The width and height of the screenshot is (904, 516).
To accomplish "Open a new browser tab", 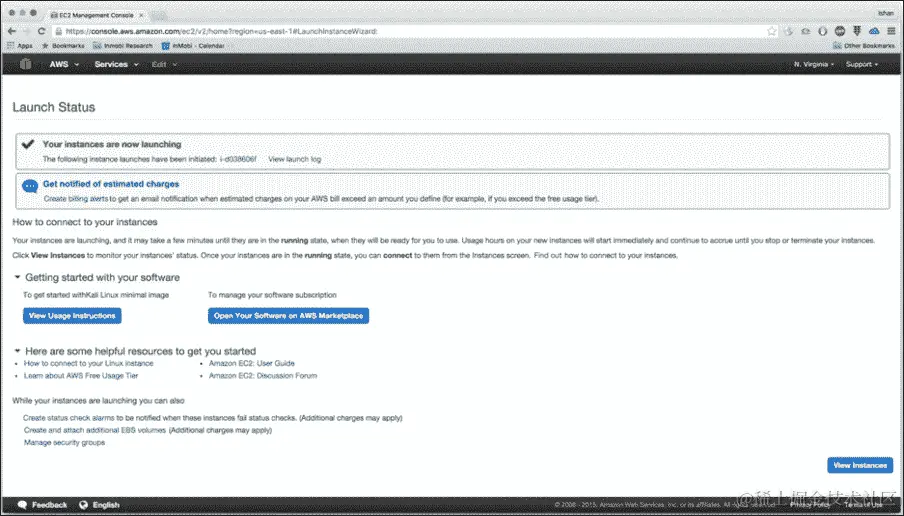I will point(160,16).
